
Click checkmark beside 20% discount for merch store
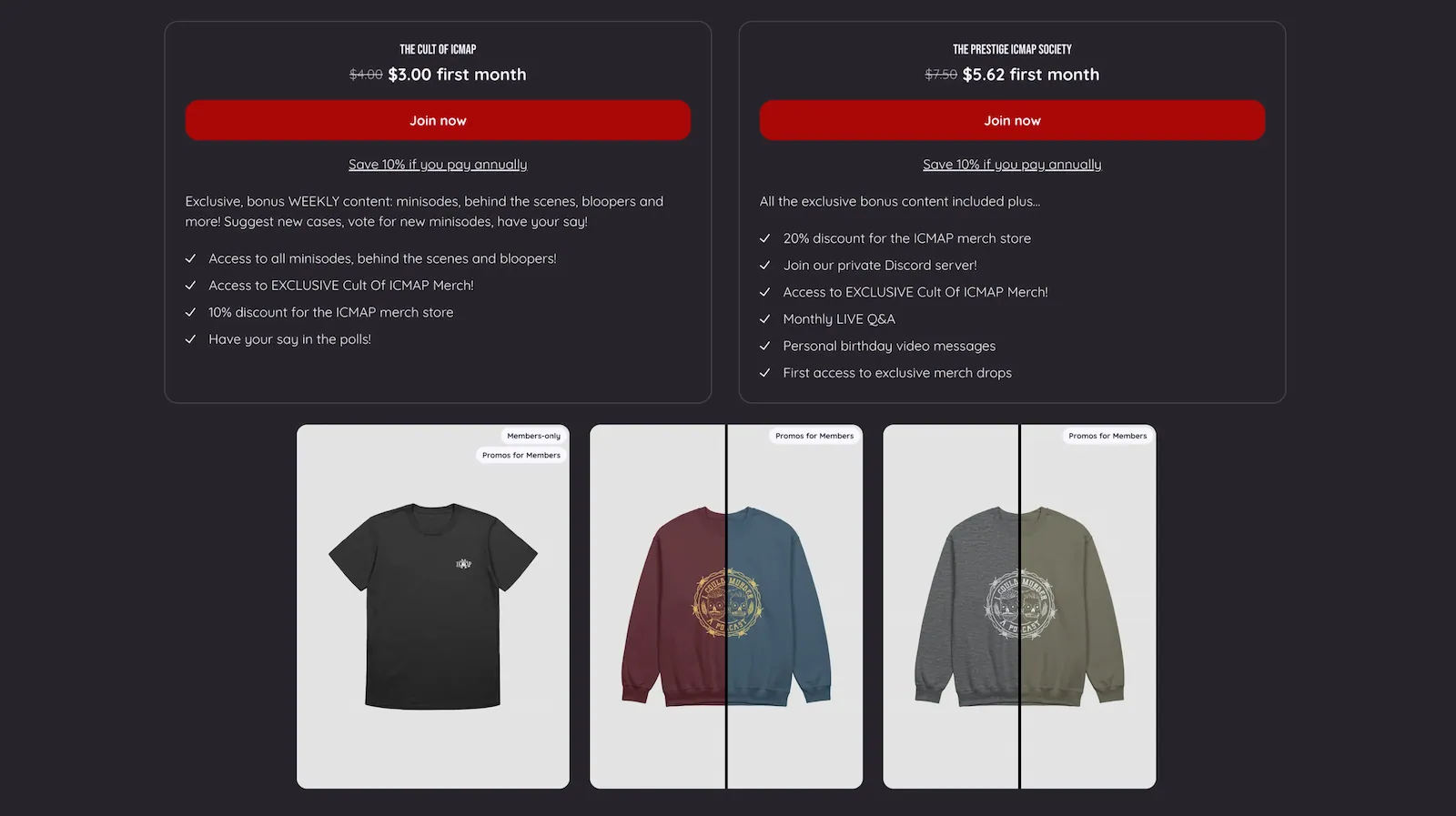point(765,238)
